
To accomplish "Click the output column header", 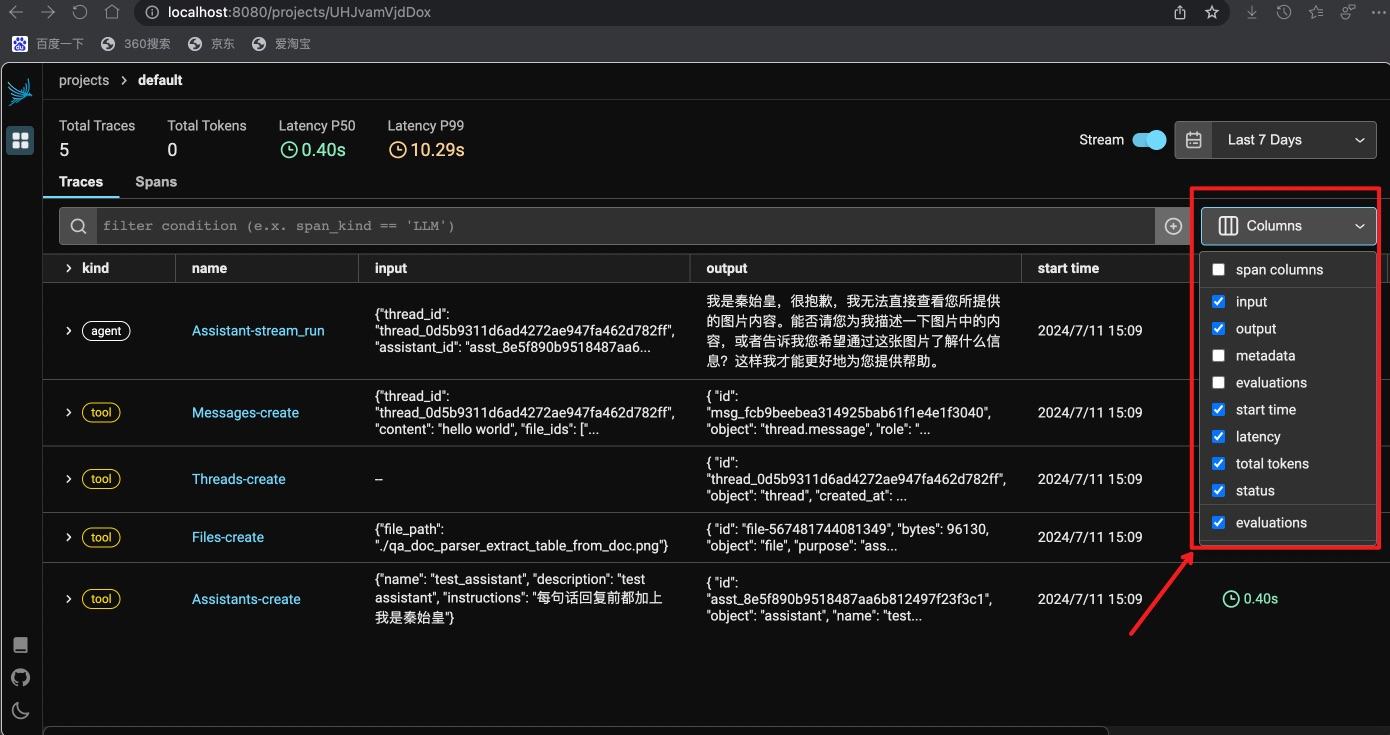I will click(x=727, y=268).
